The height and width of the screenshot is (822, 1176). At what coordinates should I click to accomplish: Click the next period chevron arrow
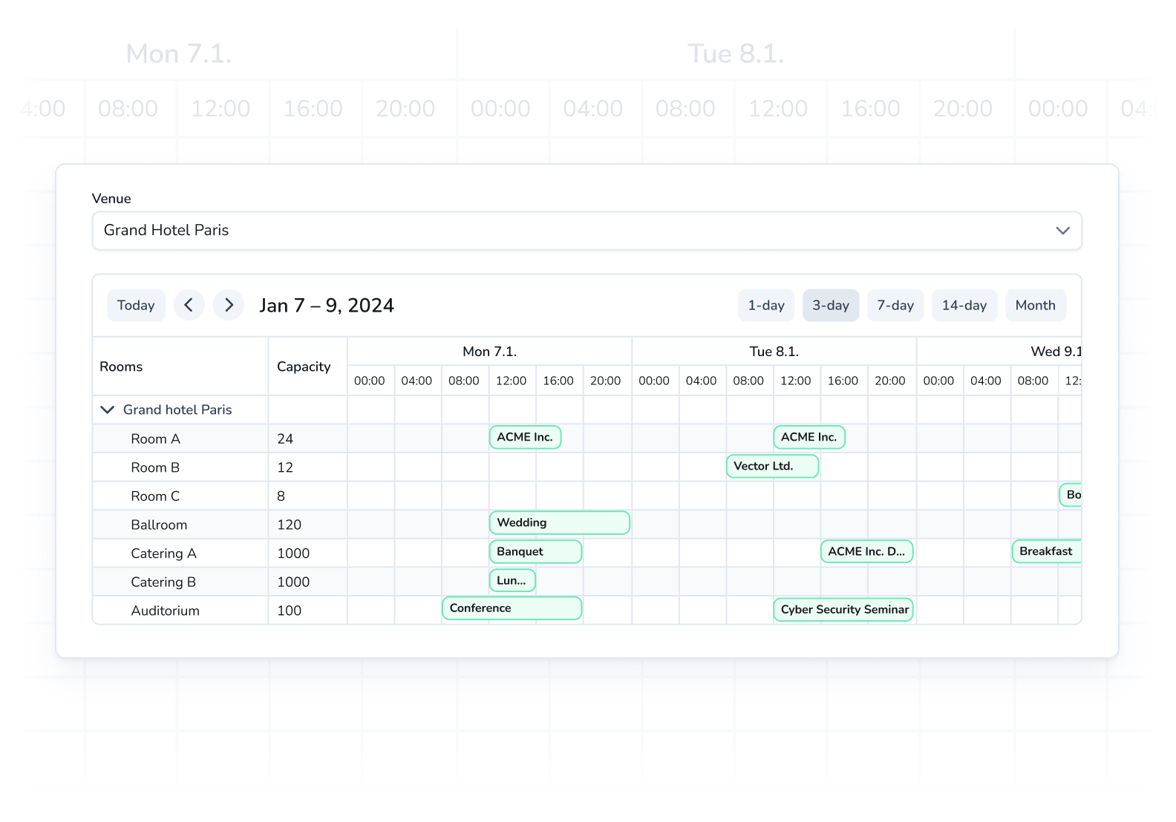(x=228, y=305)
